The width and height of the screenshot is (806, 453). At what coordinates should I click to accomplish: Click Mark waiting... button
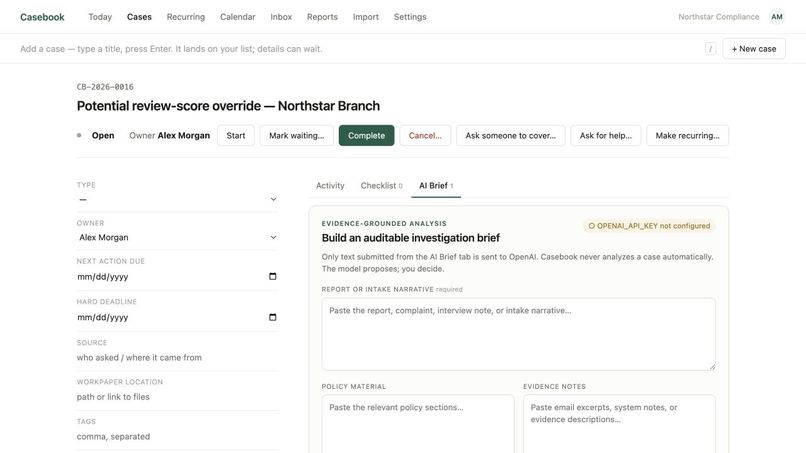tap(297, 136)
